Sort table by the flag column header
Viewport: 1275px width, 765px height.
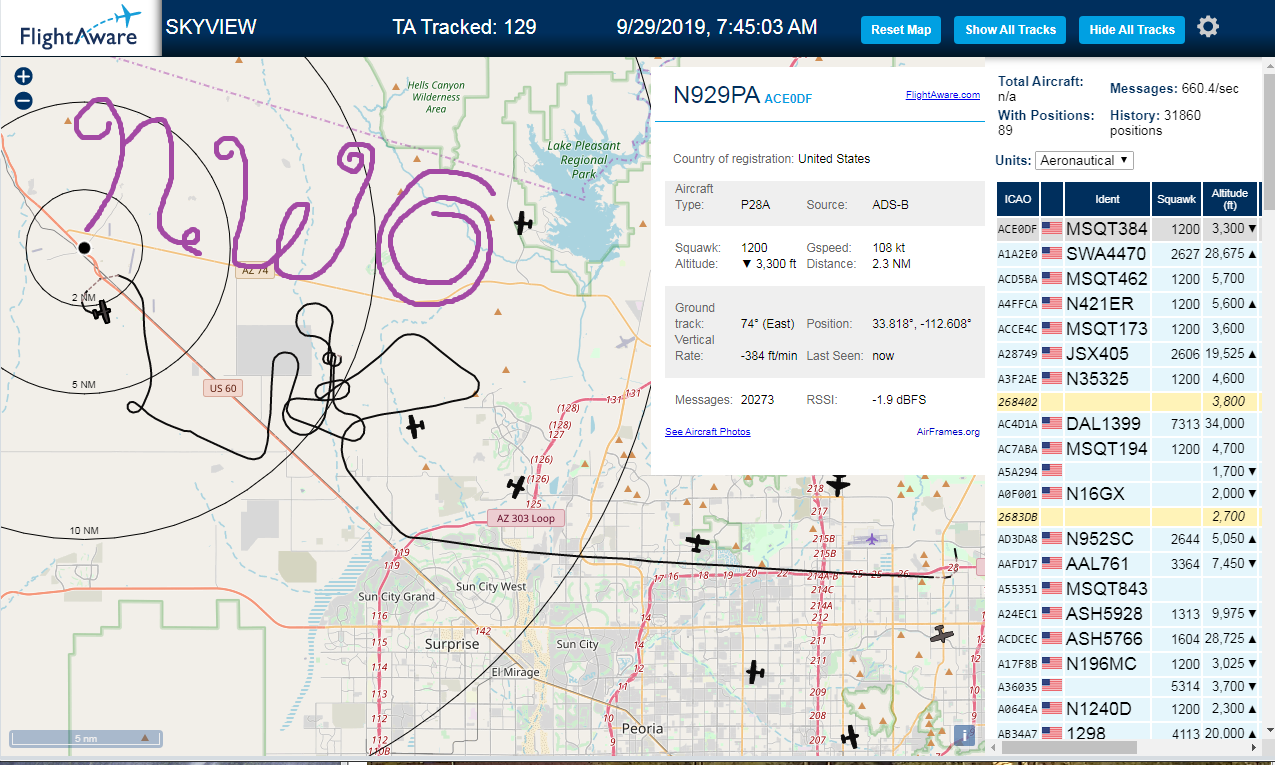[1052, 199]
